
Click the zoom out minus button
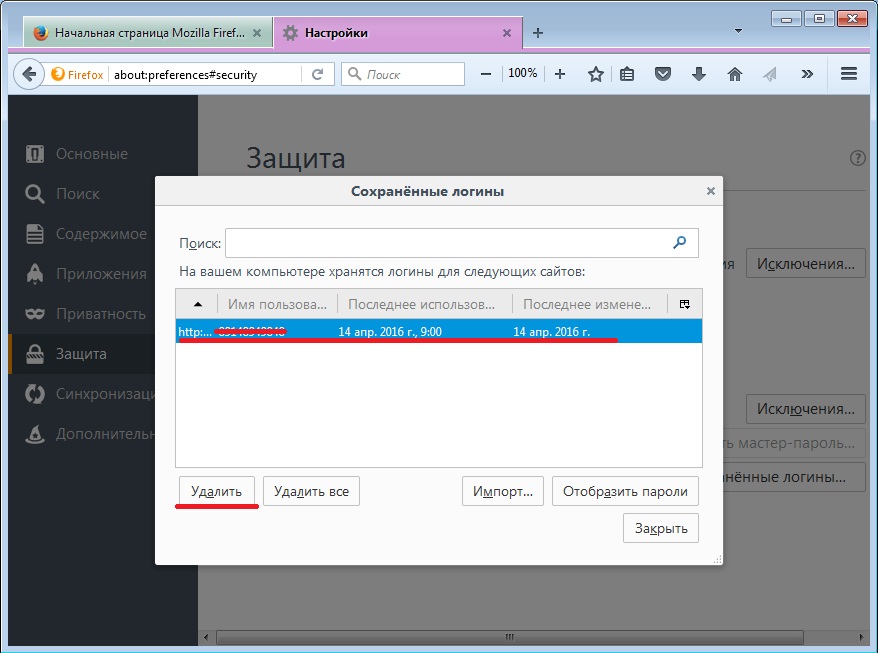click(485, 74)
